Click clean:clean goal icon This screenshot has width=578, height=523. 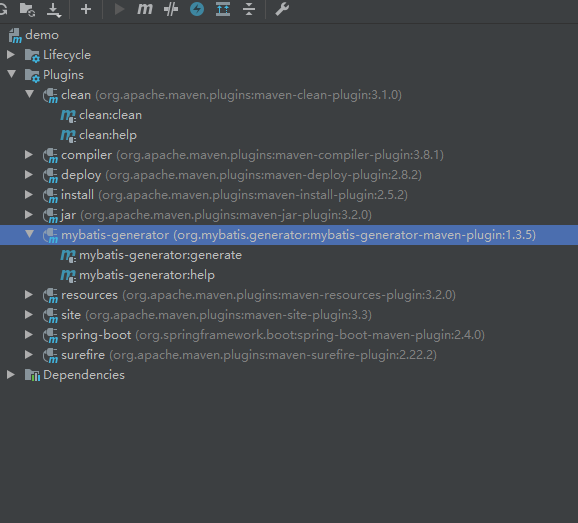(x=68, y=116)
